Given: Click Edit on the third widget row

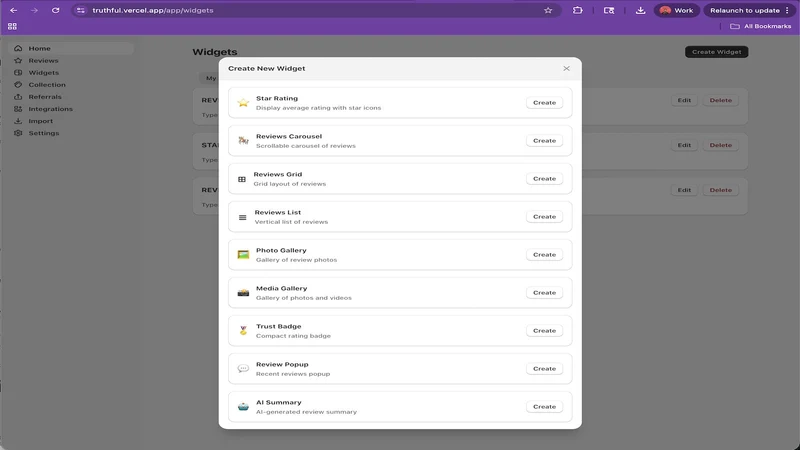Looking at the screenshot, I should pyautogui.click(x=684, y=190).
